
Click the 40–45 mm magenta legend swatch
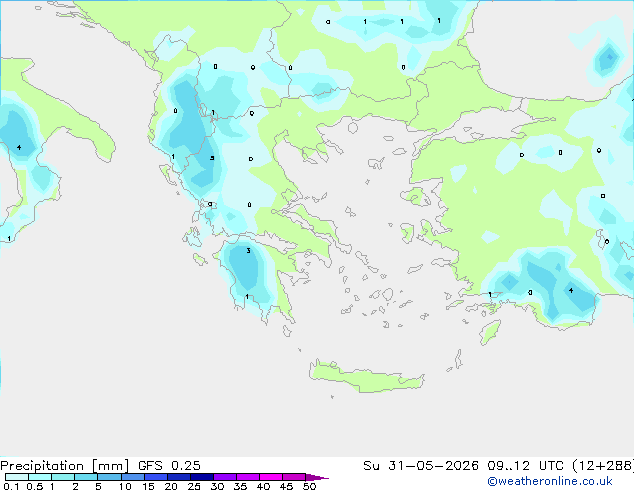click(x=271, y=477)
